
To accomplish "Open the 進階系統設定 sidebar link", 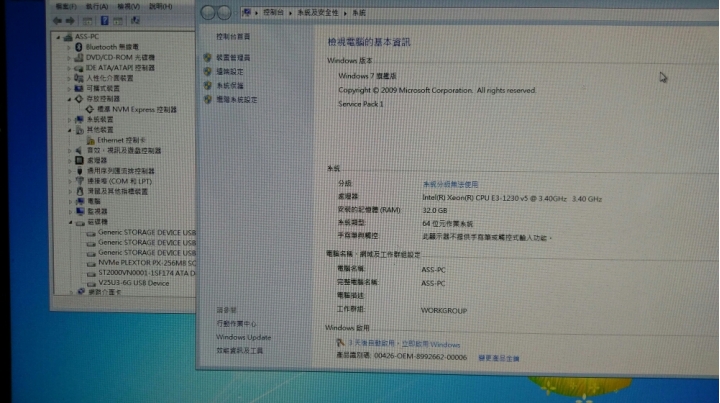I will 236,100.
